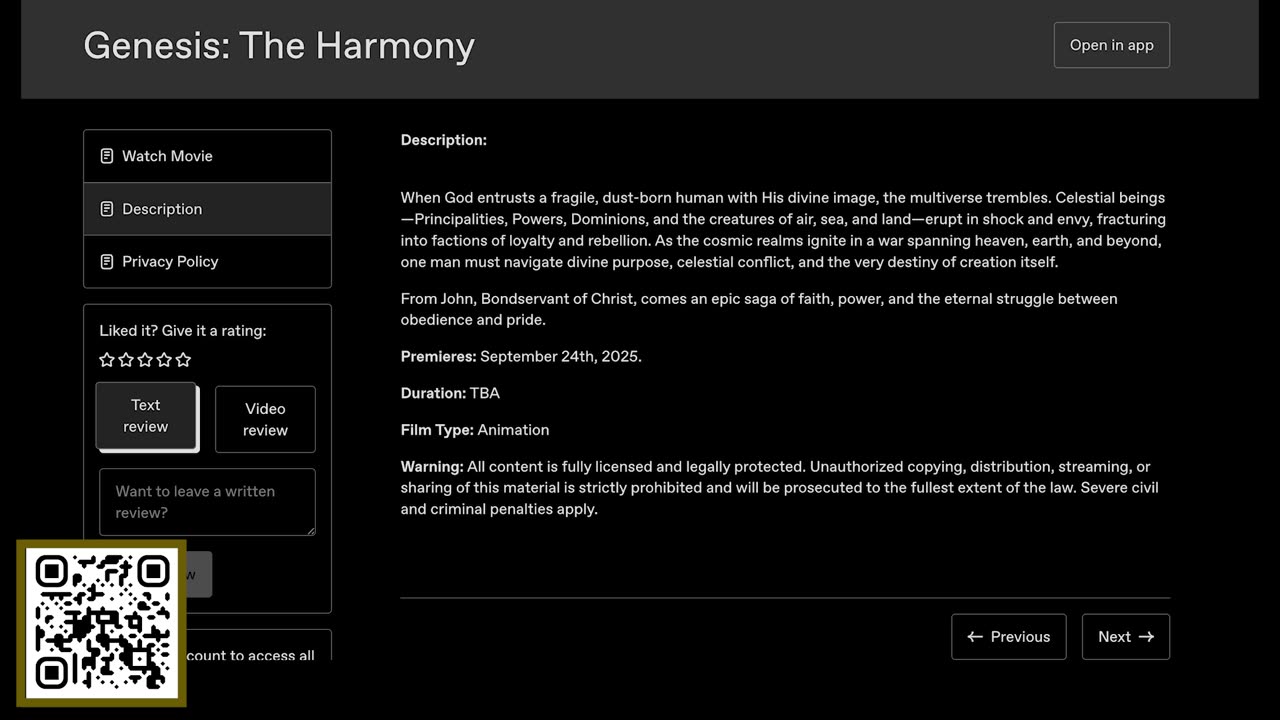Click the Watch Movie document icon
The width and height of the screenshot is (1280, 720).
[x=107, y=156]
